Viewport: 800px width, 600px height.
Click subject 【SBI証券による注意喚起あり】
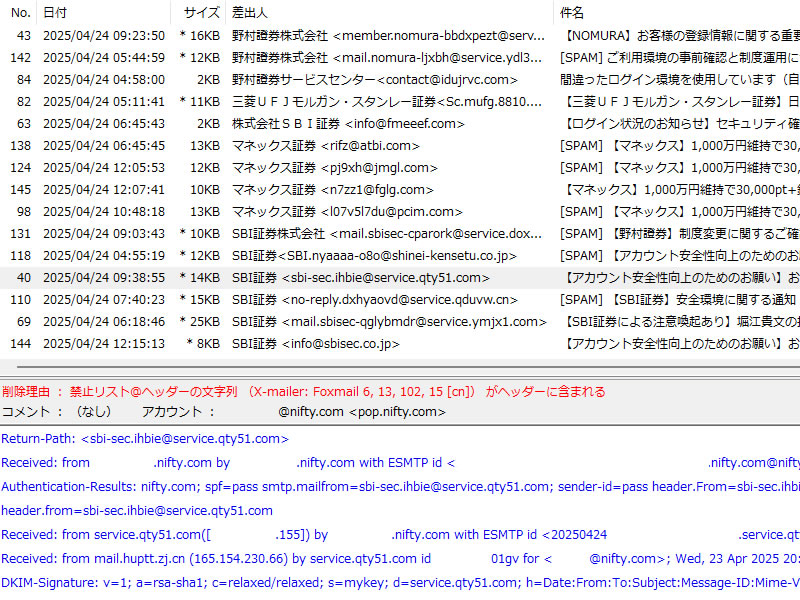[x=680, y=321]
